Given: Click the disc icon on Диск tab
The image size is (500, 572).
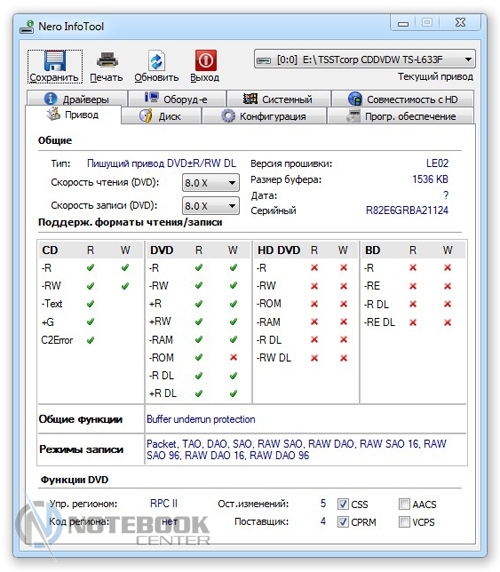Looking at the screenshot, I should point(146,116).
